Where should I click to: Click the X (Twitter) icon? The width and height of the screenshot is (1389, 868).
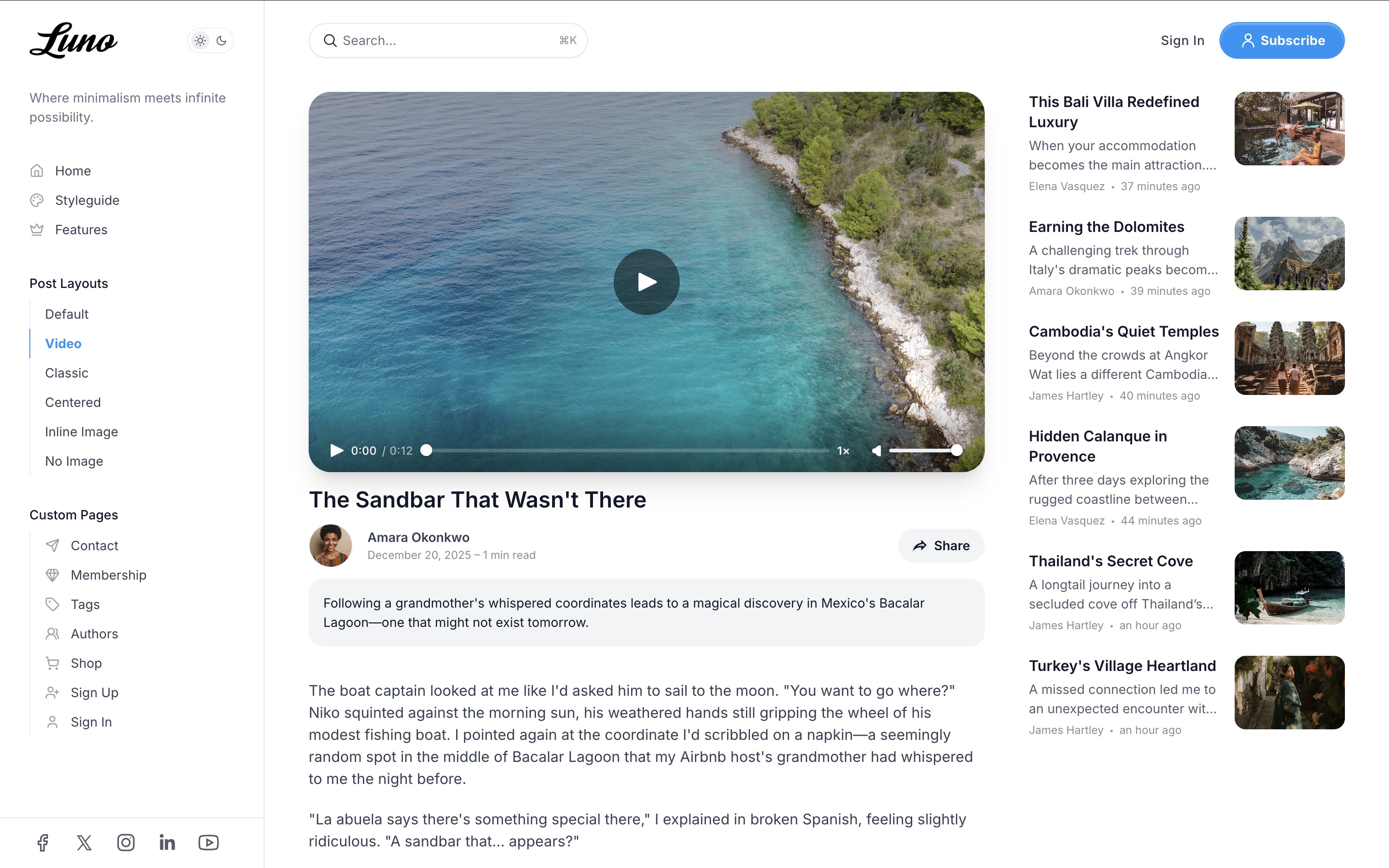click(x=84, y=842)
